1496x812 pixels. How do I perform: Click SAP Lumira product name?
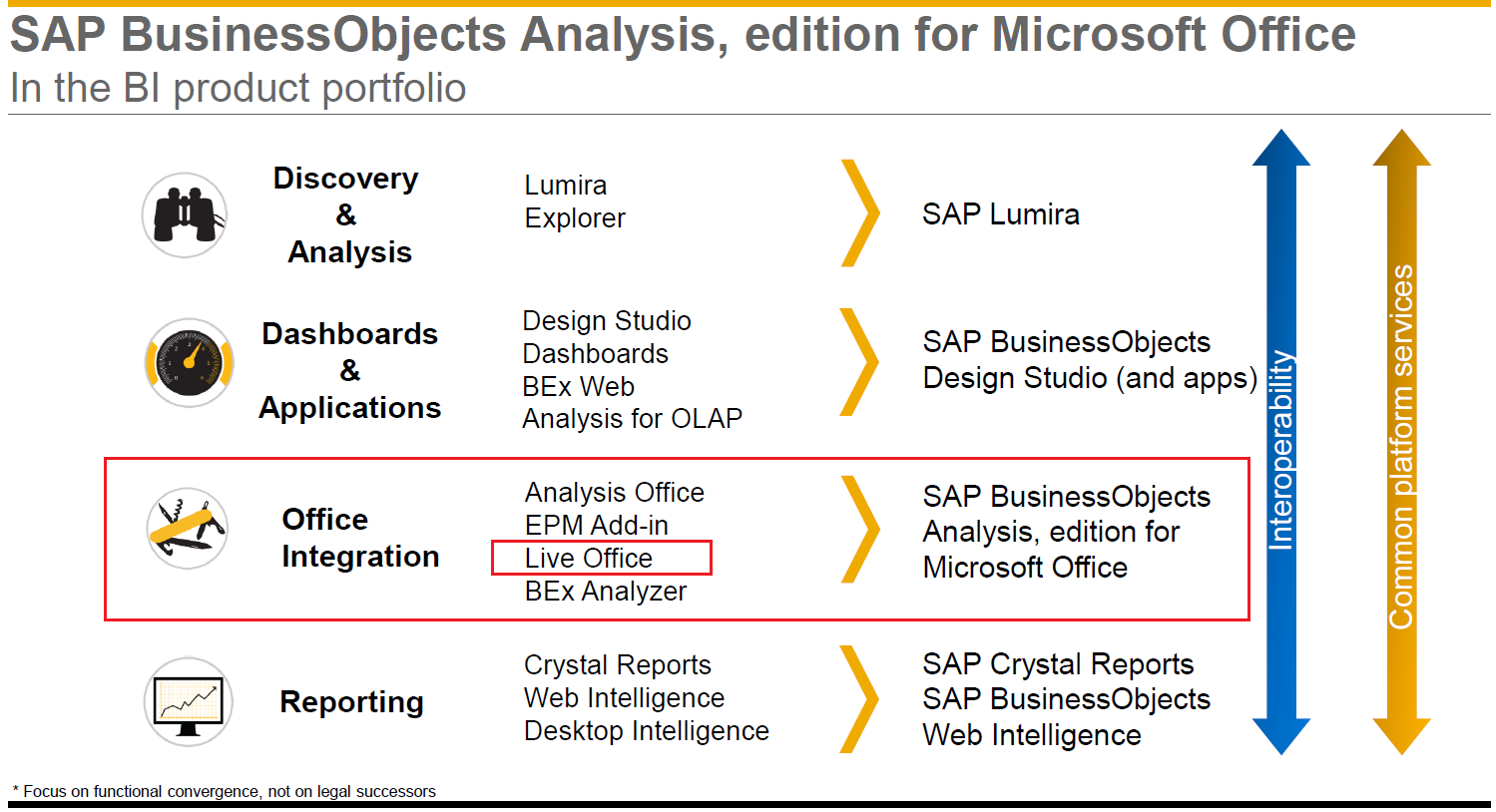pos(1000,214)
